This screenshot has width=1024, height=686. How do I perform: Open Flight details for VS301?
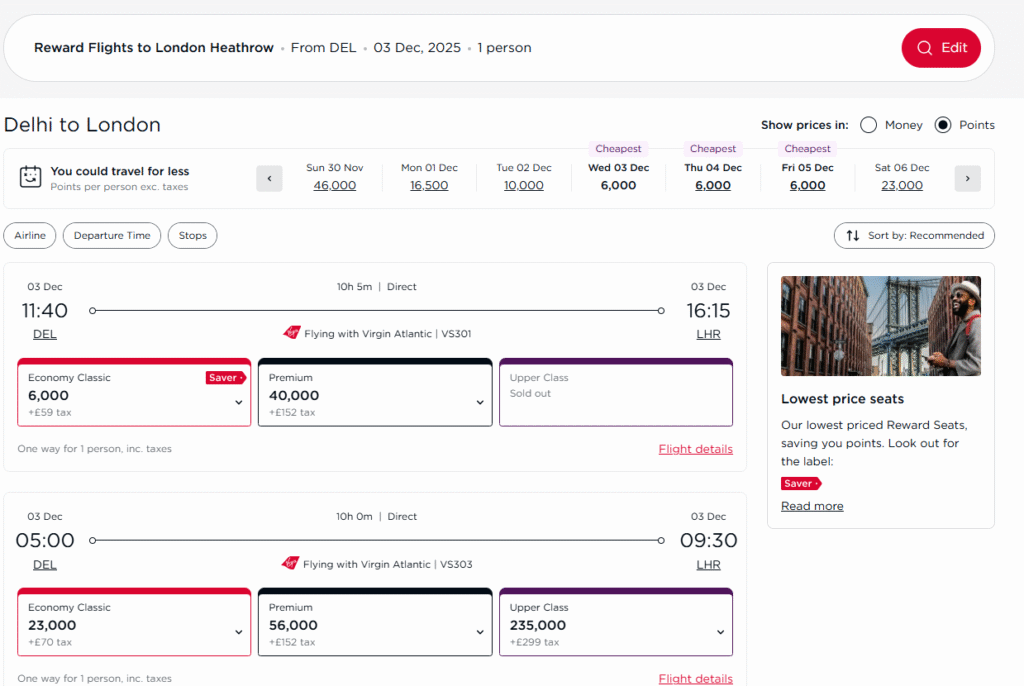695,449
